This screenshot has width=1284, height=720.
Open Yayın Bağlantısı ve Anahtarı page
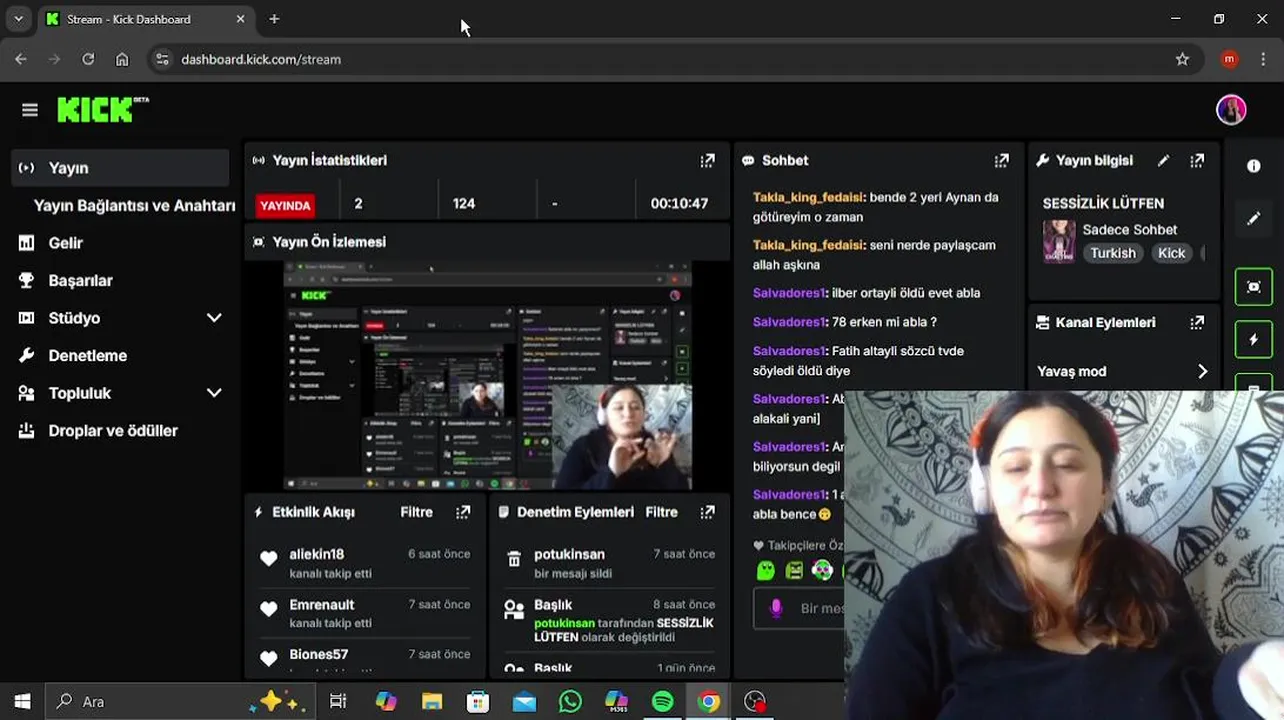click(x=134, y=205)
